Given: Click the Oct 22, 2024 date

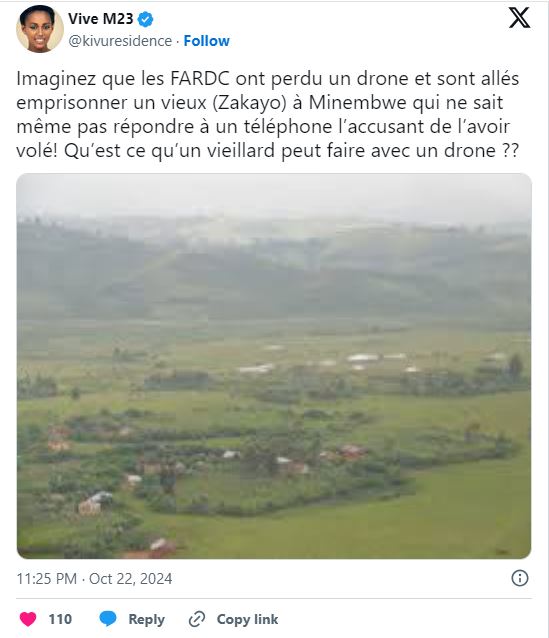Looking at the screenshot, I should click(x=131, y=579).
